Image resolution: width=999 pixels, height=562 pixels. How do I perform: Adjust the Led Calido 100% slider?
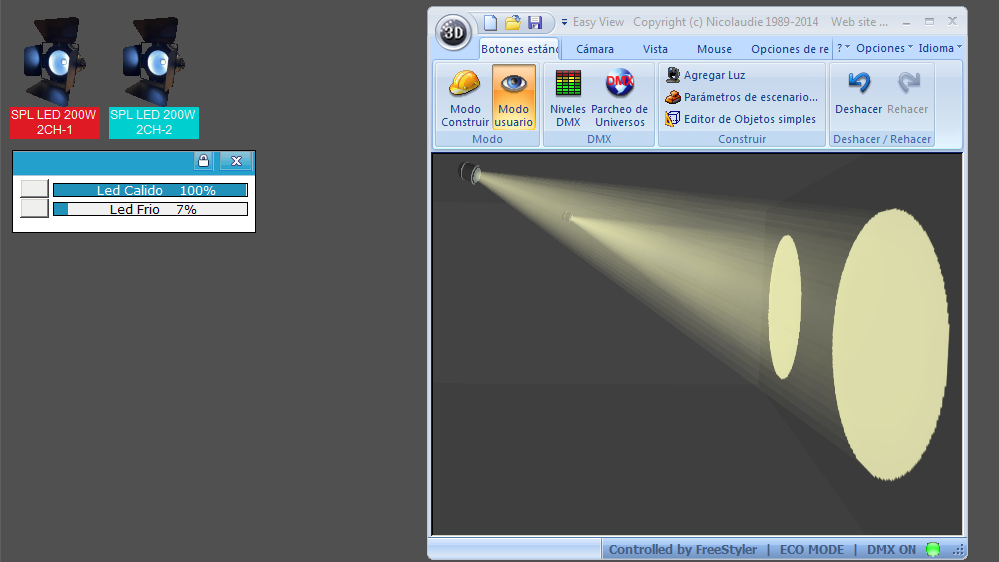(x=150, y=190)
